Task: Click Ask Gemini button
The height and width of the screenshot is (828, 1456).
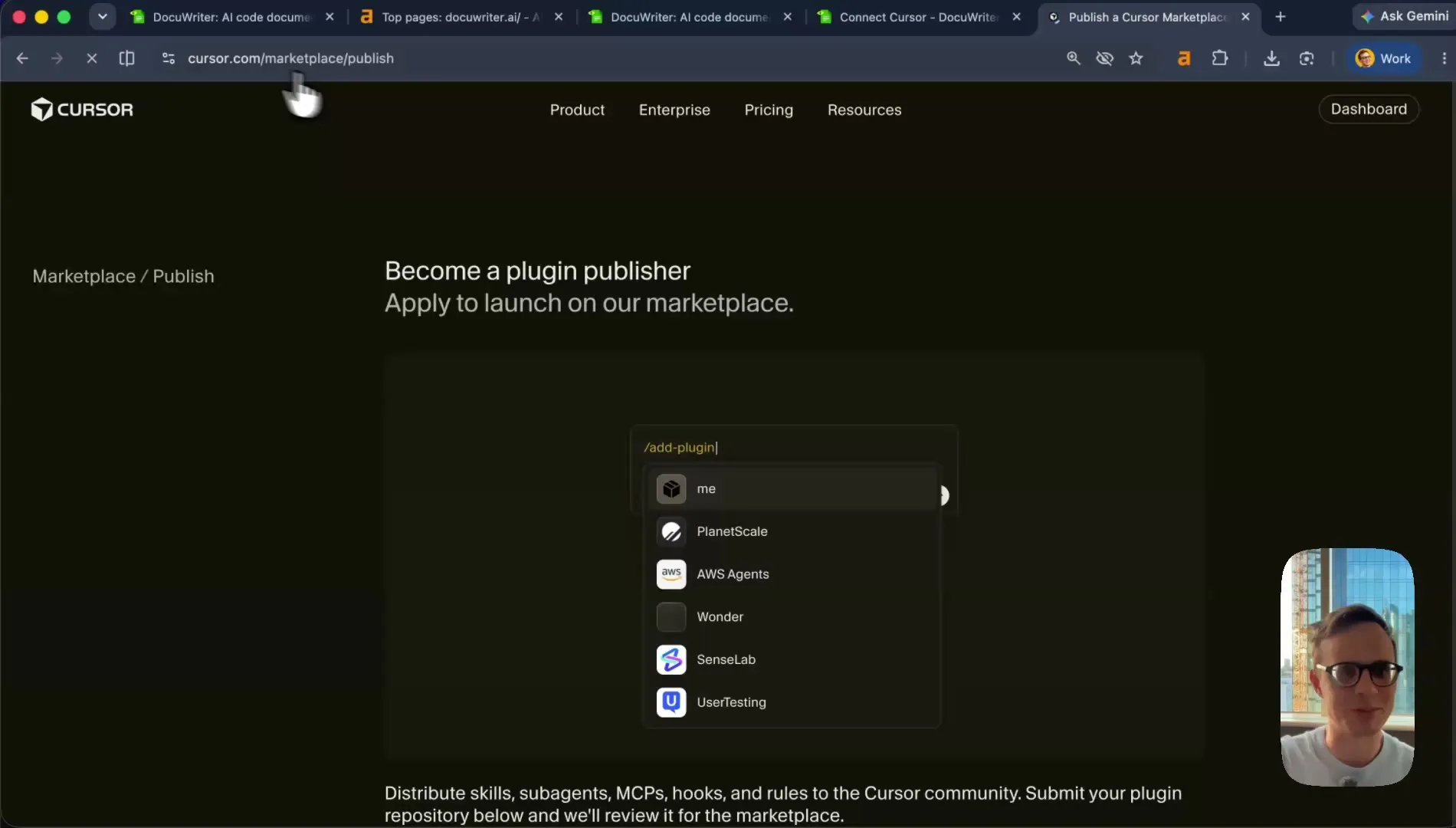Action: 1405,16
